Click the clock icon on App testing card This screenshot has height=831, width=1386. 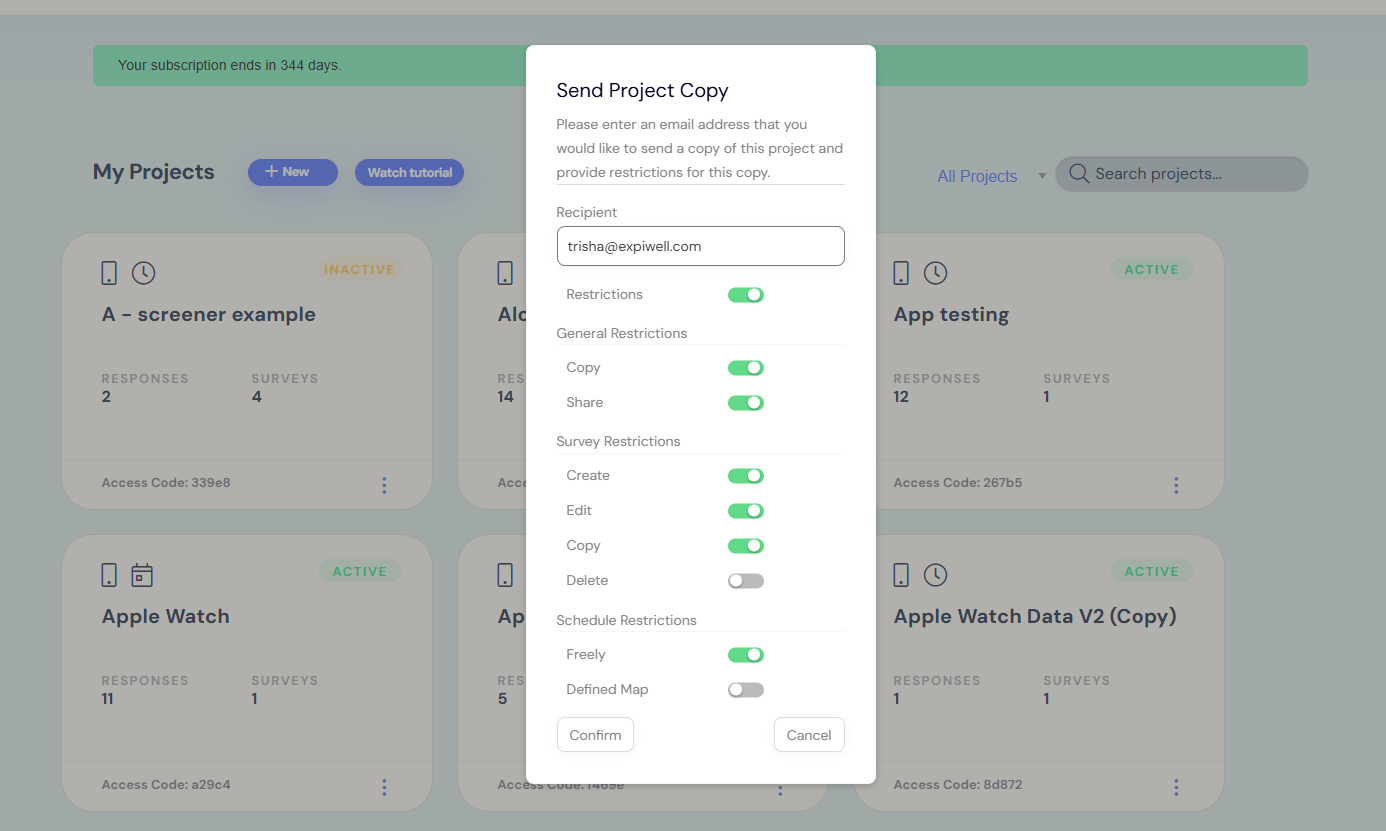(935, 273)
